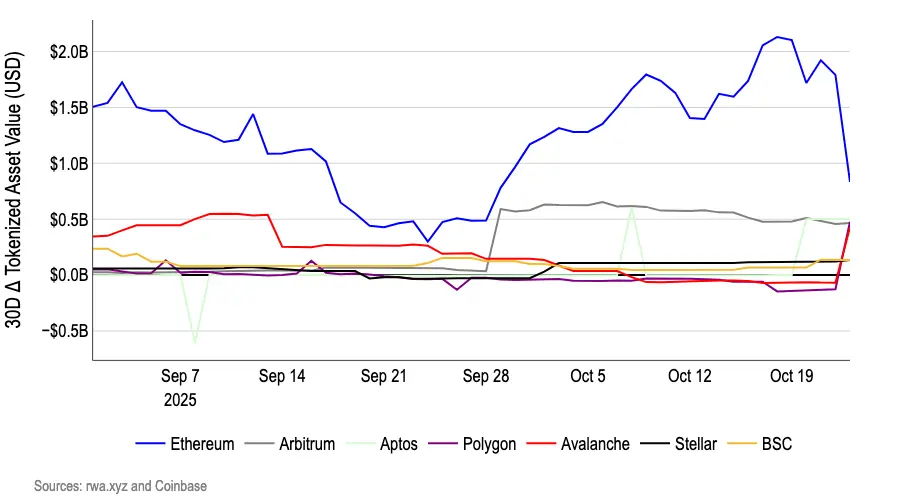Click the red Avalanche legend line swatch

point(541,444)
